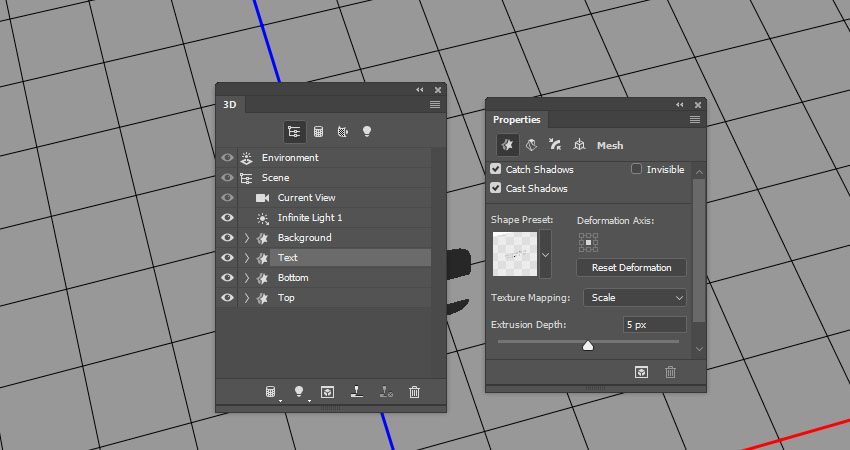Image resolution: width=850 pixels, height=450 pixels.
Task: Click the Current View camera icon
Action: [263, 198]
